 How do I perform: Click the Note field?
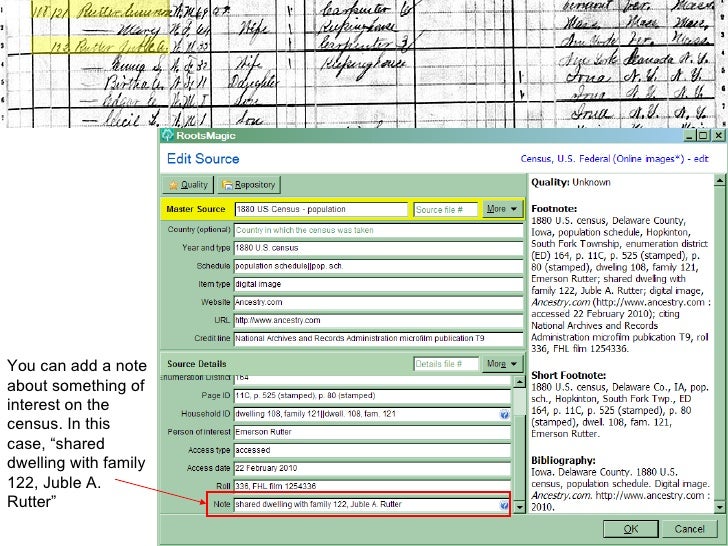click(372, 504)
